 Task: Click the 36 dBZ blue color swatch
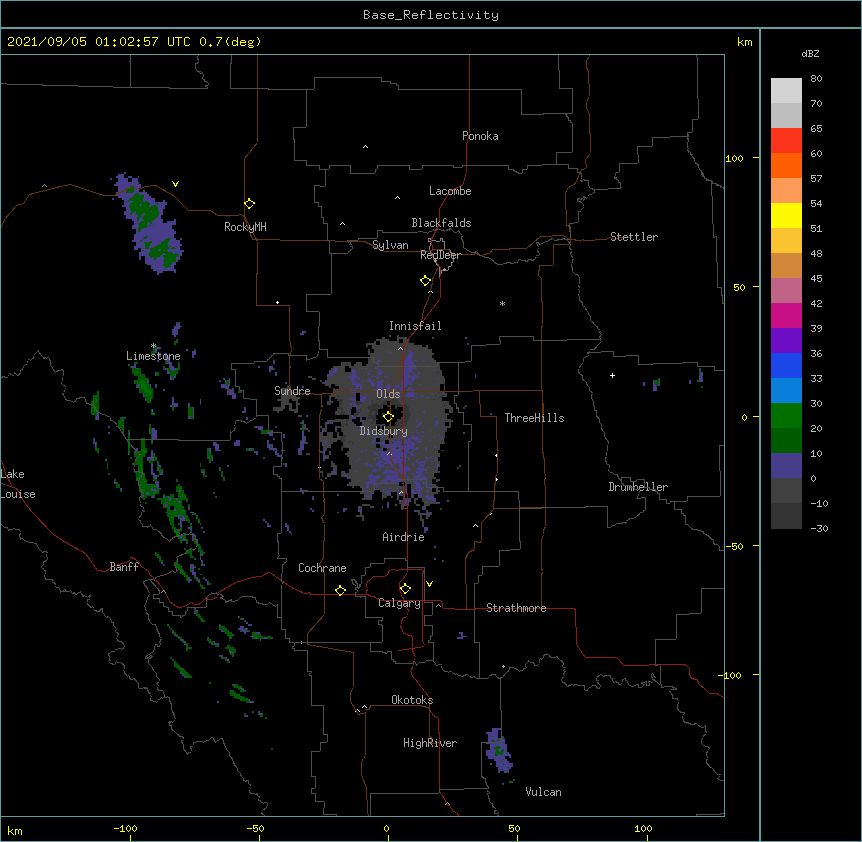pos(786,365)
